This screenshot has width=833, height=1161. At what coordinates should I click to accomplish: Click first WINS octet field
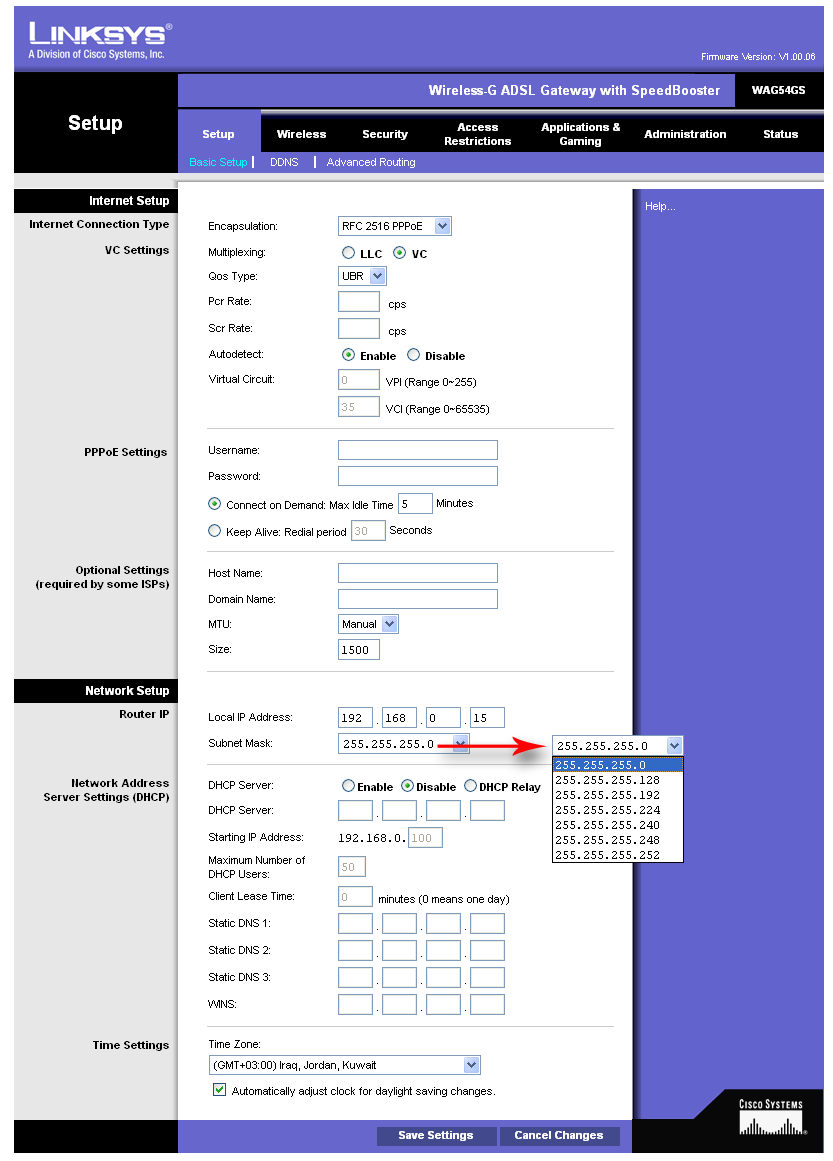point(355,1004)
